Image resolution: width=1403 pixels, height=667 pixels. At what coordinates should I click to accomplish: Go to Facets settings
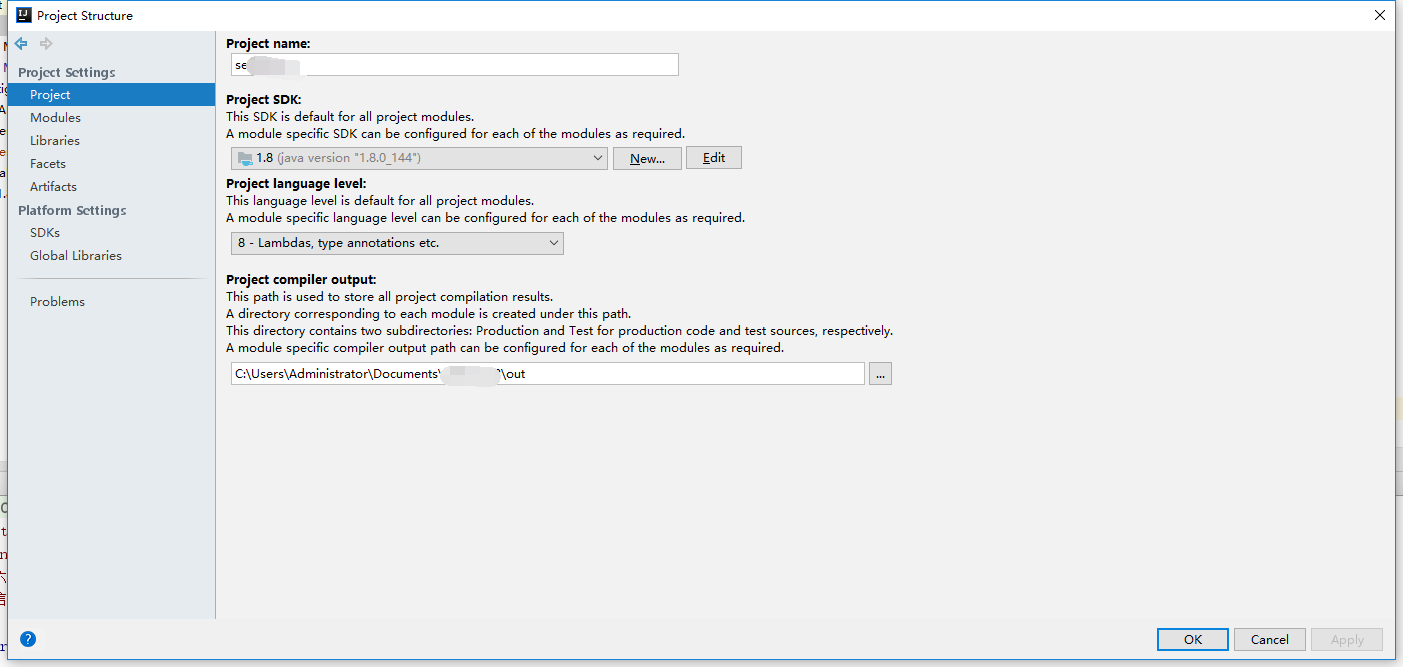coord(48,164)
